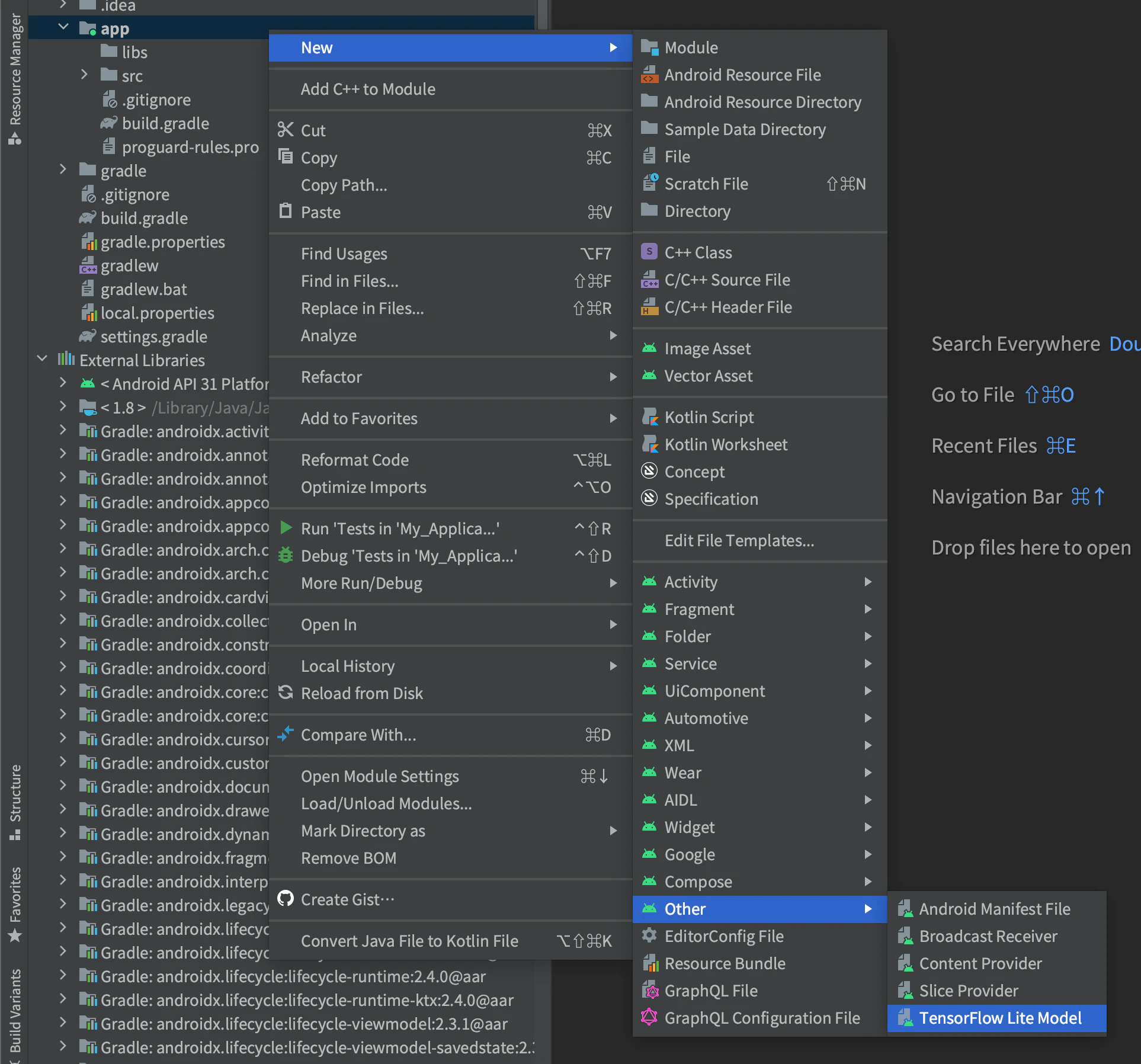Click the project panel vertical scrollbar
This screenshot has width=1141, height=1064.
[543, 15]
